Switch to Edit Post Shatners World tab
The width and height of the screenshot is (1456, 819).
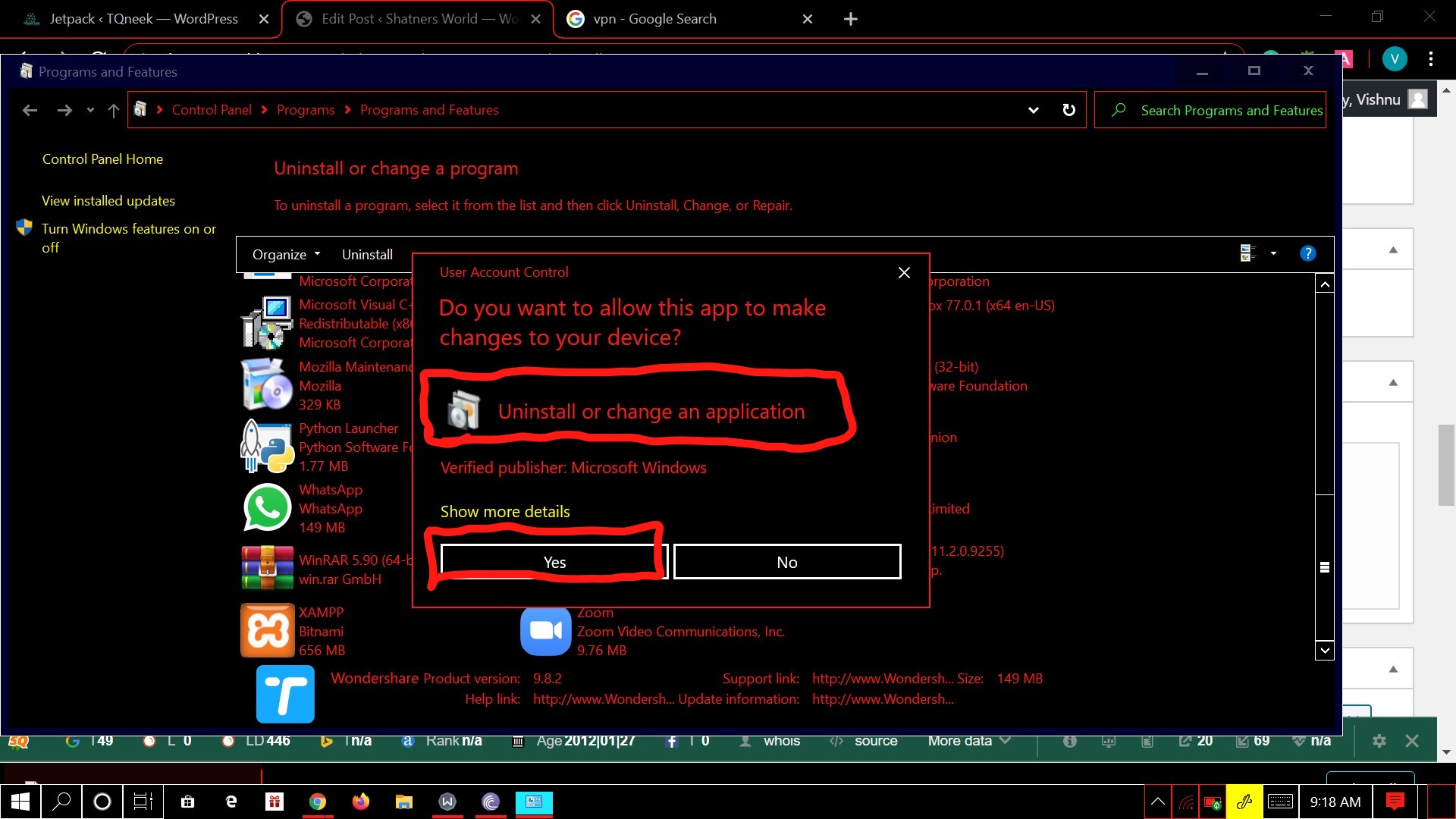[418, 19]
